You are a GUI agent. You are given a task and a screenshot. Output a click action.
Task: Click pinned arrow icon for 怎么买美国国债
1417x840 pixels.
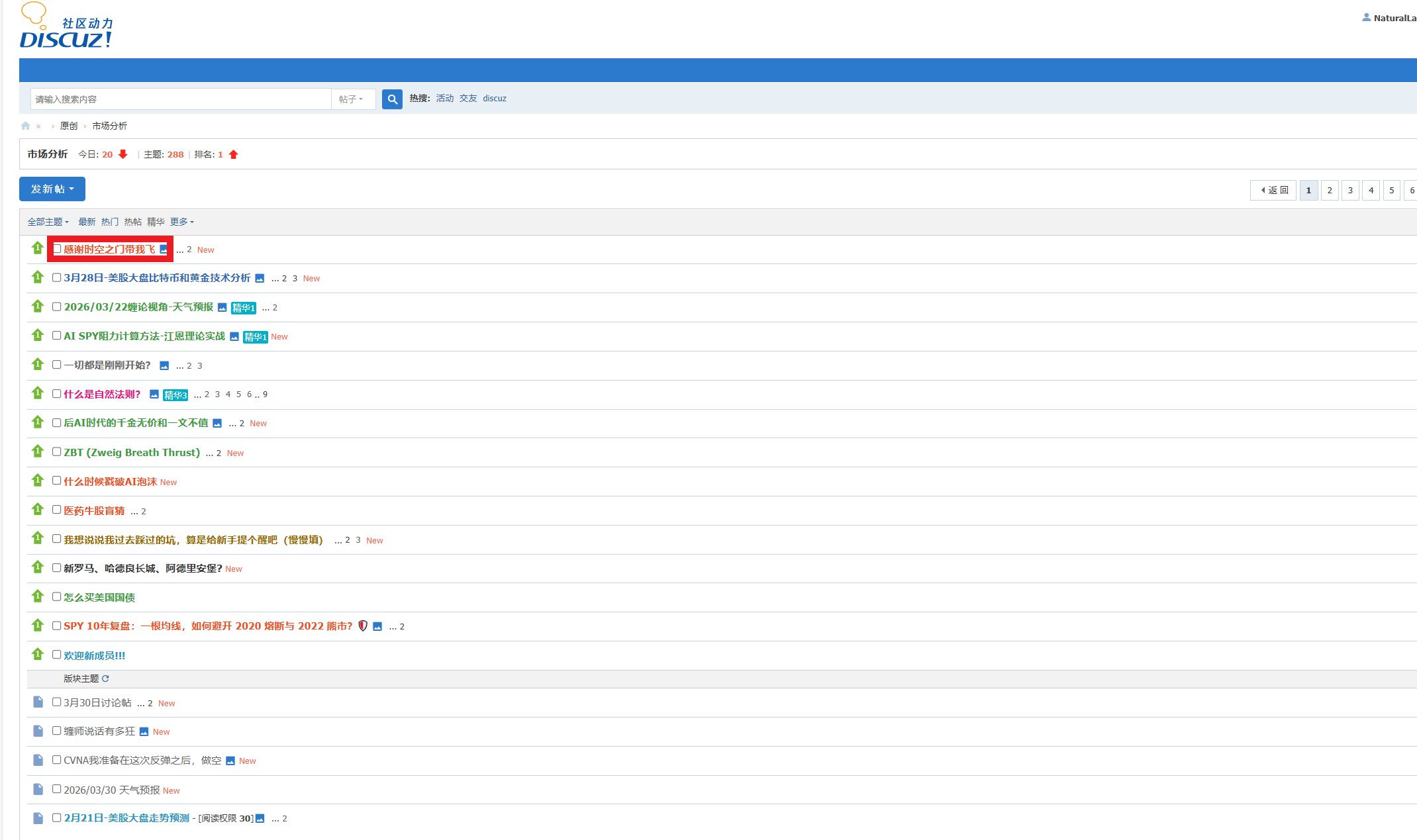38,596
